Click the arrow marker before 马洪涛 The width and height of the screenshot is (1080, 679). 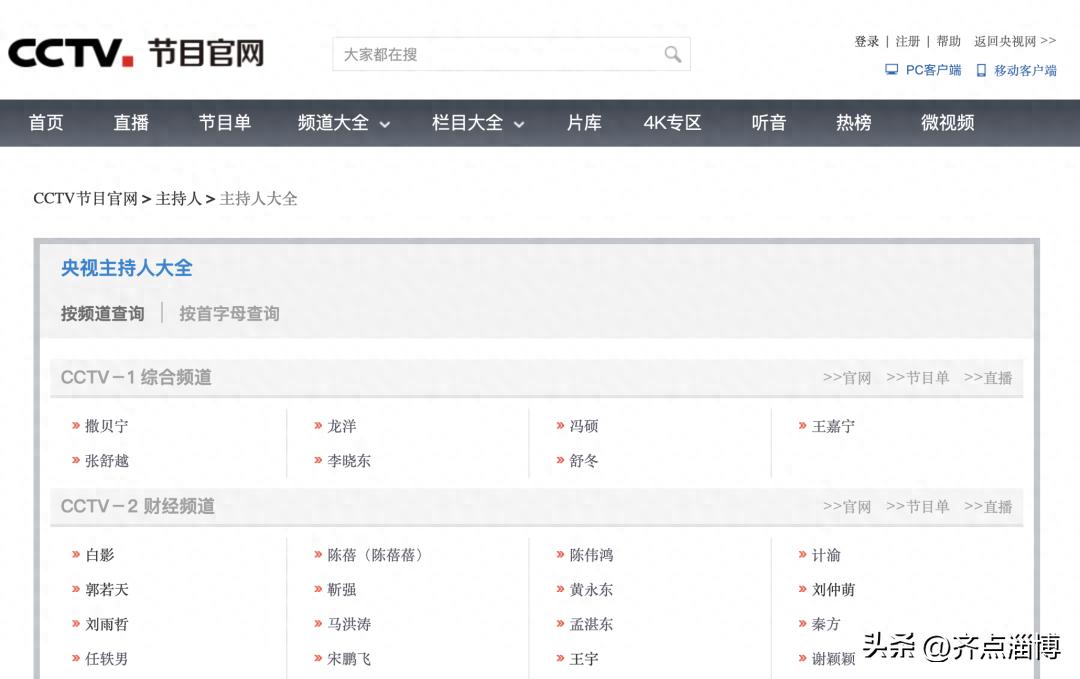[318, 624]
